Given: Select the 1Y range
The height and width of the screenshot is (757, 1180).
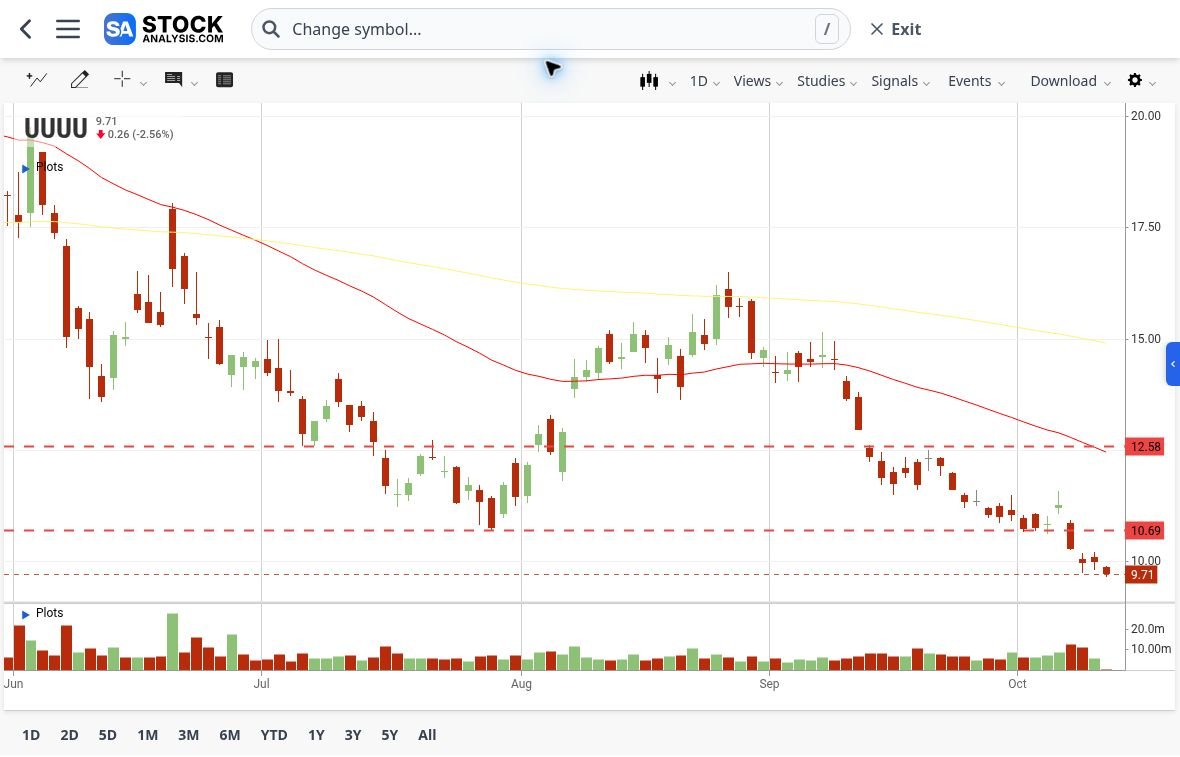Looking at the screenshot, I should pyautogui.click(x=316, y=735).
